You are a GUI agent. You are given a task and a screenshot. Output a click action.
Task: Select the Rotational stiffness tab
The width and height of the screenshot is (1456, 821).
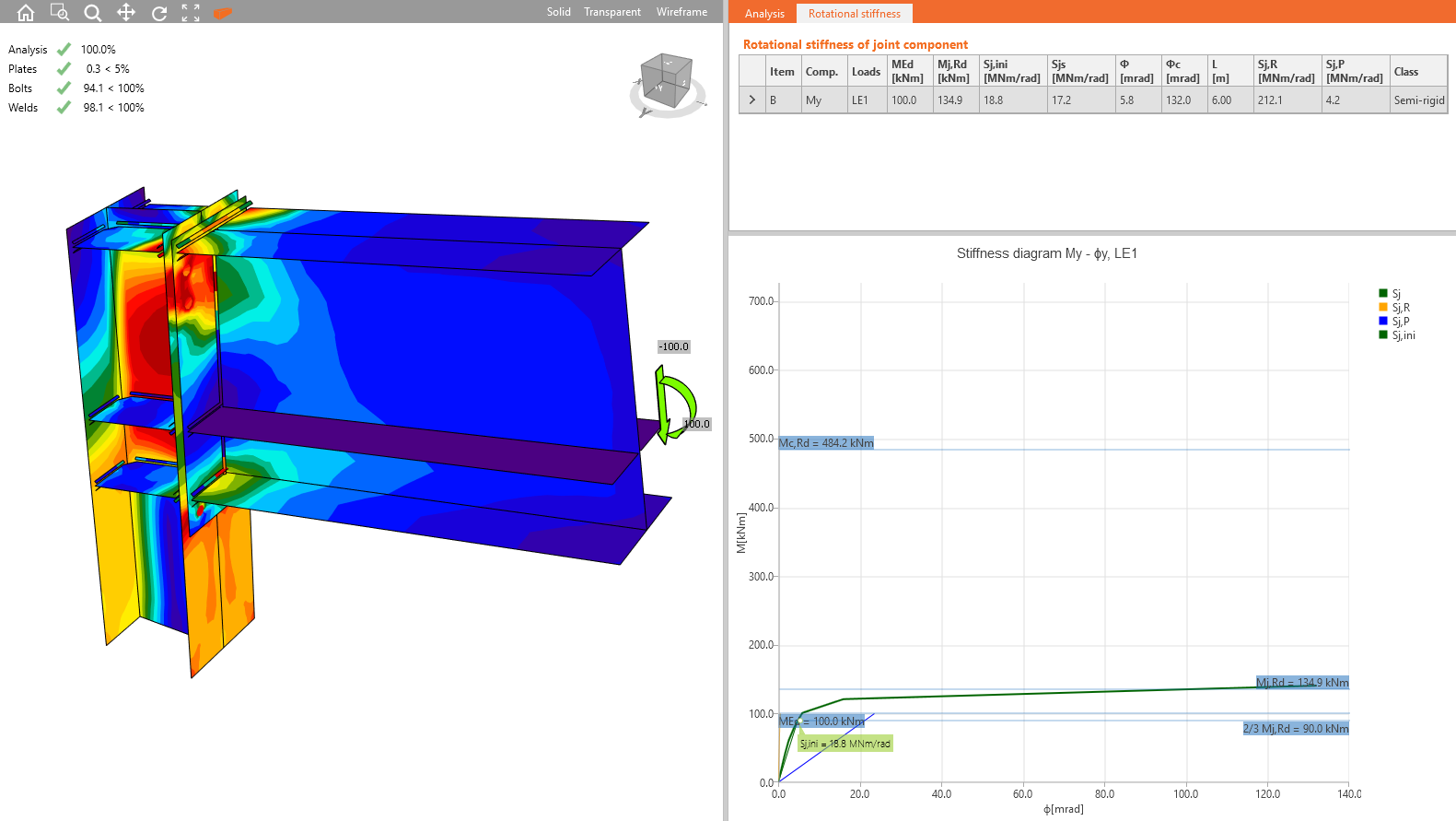coord(854,14)
